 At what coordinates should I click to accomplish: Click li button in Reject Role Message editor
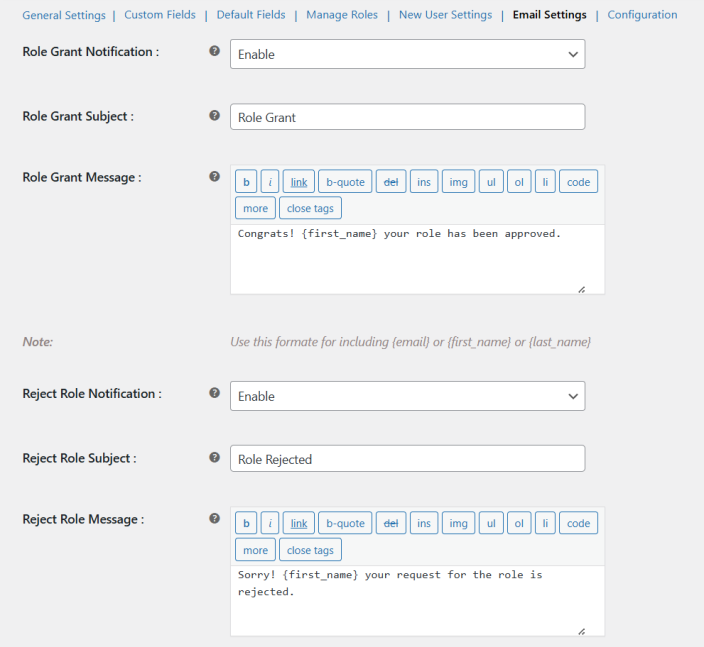pyautogui.click(x=545, y=523)
